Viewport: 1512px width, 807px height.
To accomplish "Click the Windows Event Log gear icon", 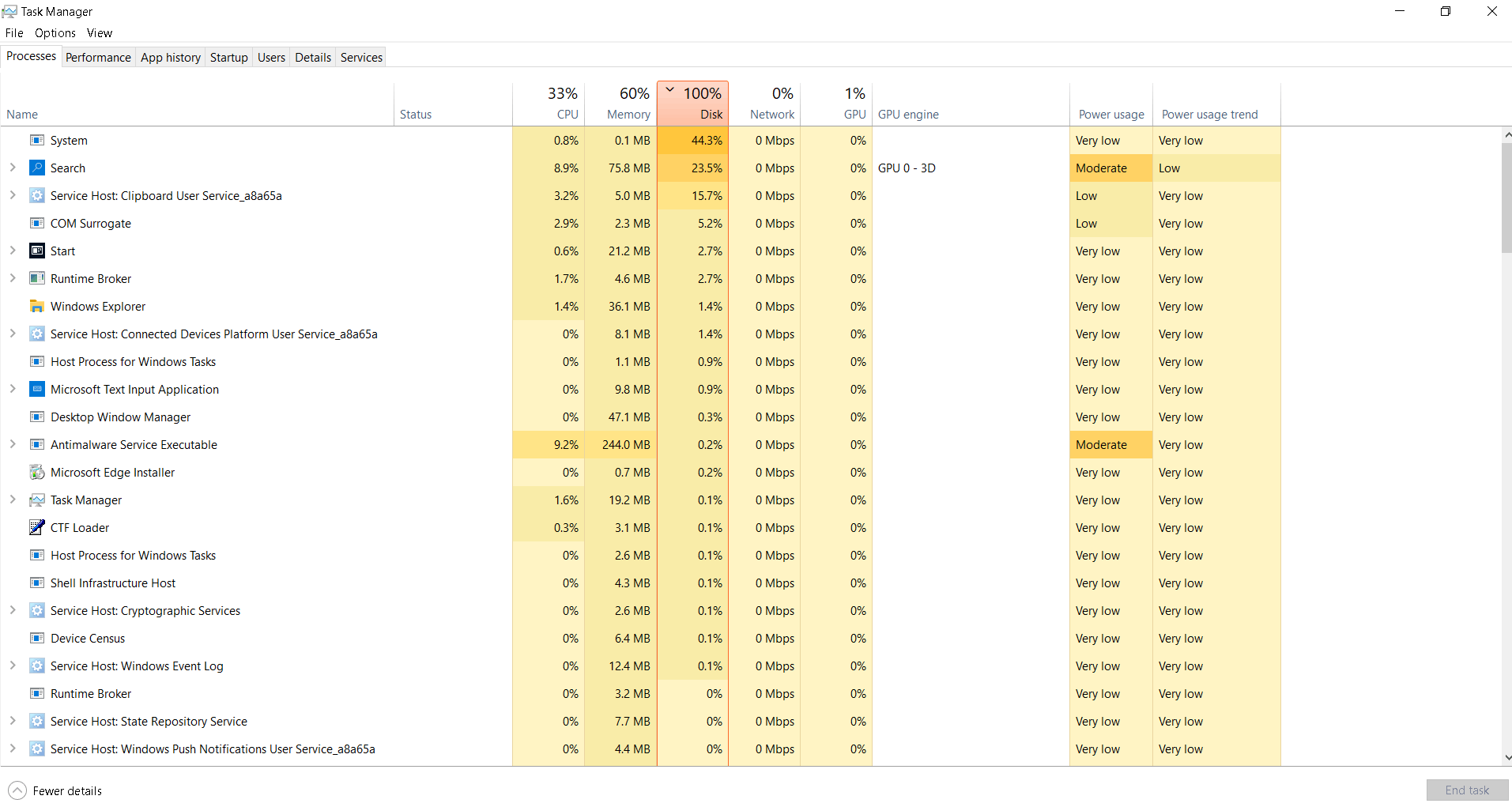I will click(x=37, y=666).
